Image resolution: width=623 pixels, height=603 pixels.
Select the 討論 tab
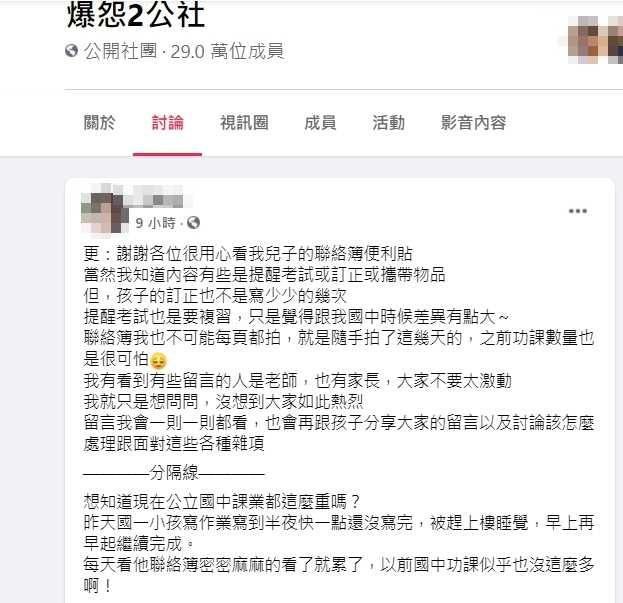[168, 123]
